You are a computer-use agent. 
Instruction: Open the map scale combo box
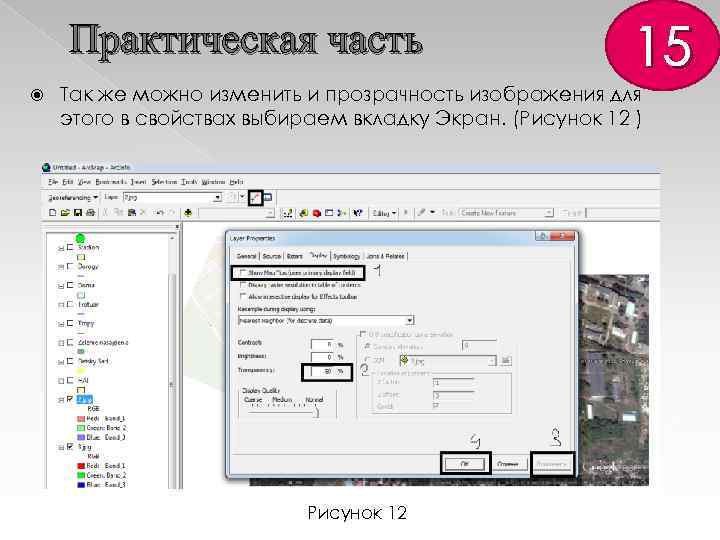point(236,213)
